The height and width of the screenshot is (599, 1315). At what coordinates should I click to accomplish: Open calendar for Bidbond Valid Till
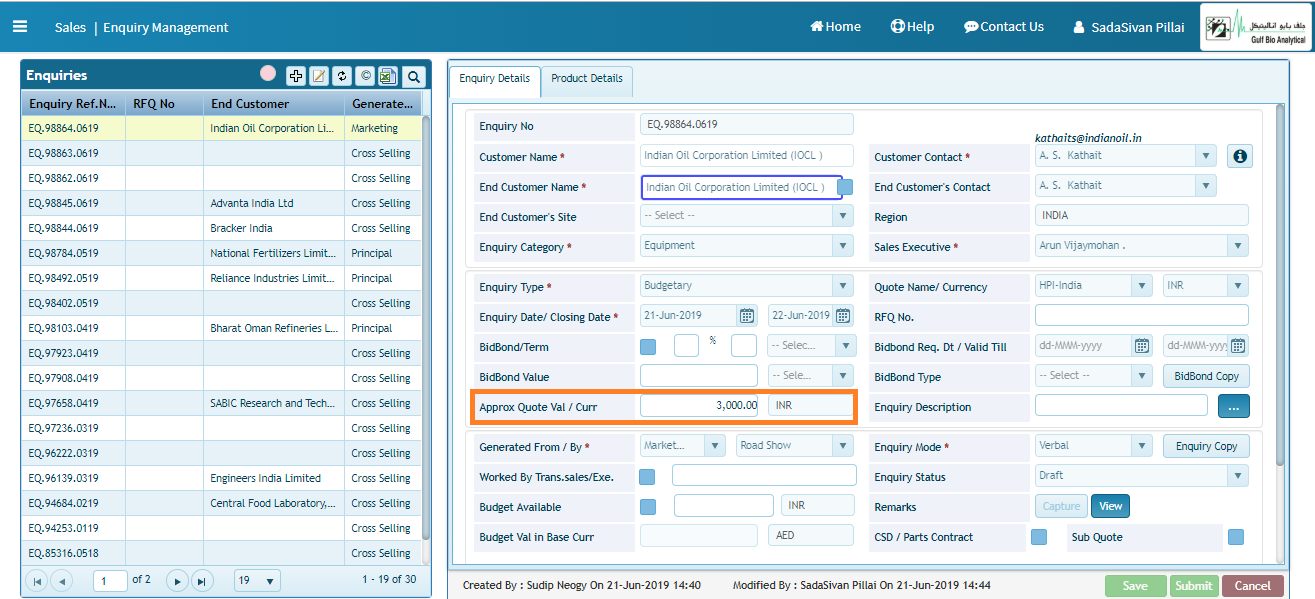(1238, 346)
